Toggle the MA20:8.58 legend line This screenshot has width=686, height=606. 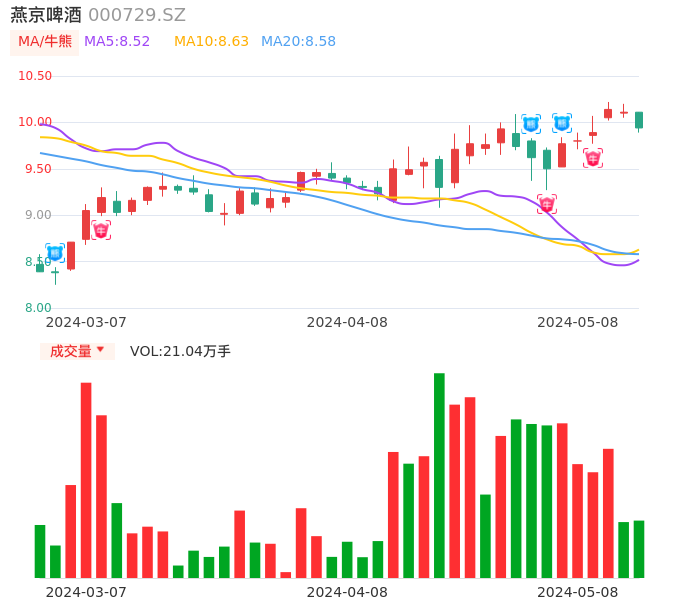298,42
